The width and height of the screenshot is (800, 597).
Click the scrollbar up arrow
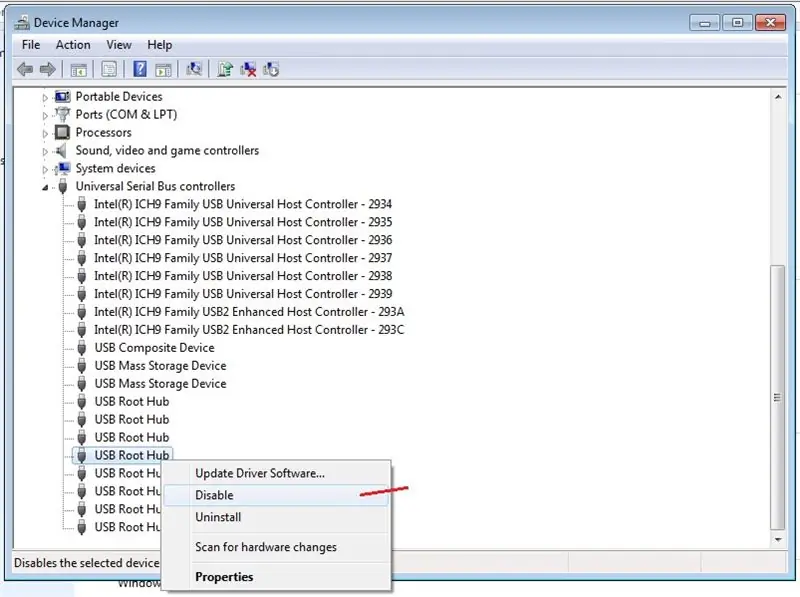778,97
